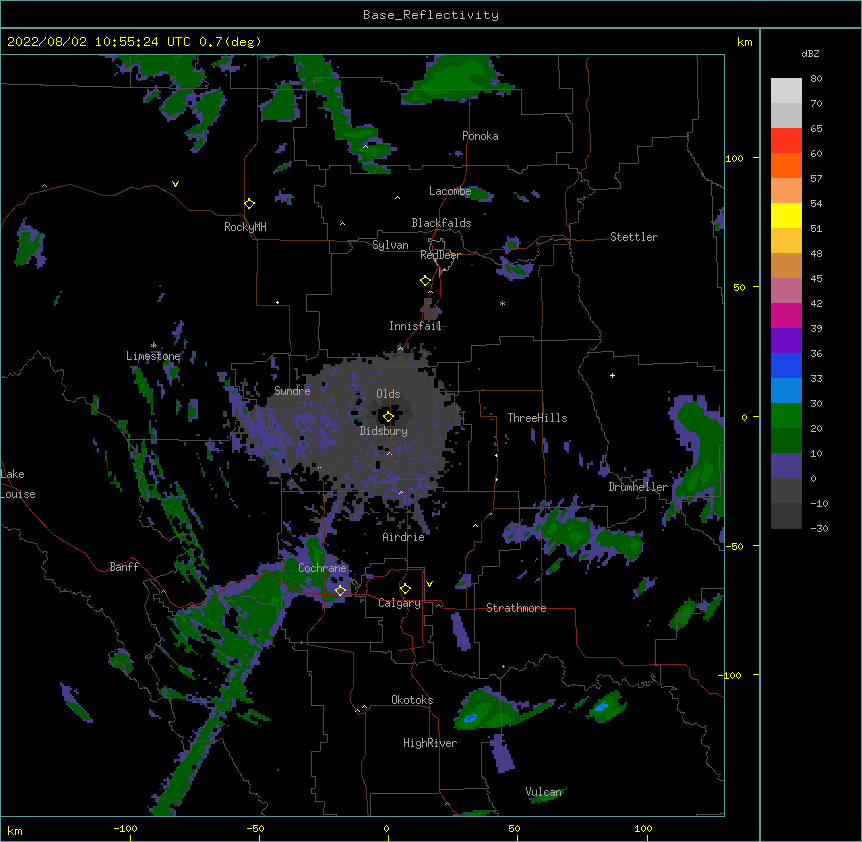Select the Limestone label
Screen dimensions: 862x842
click(x=153, y=356)
